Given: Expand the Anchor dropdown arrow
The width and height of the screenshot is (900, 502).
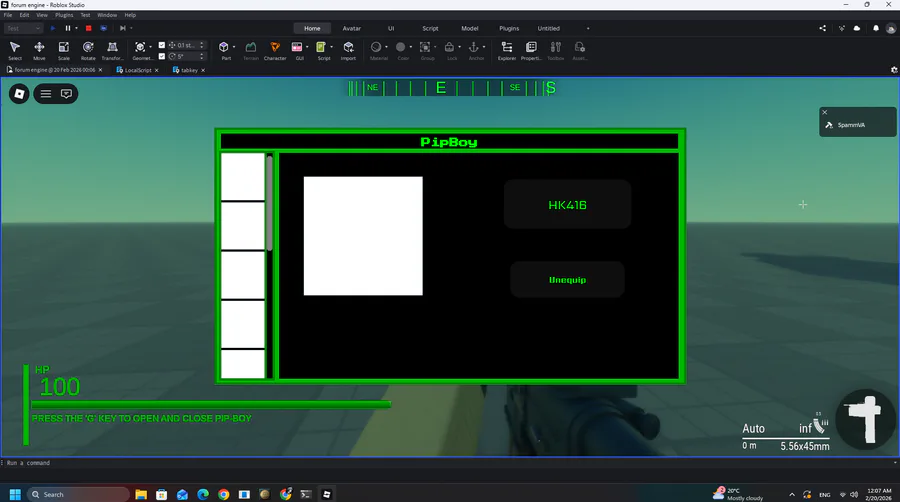Looking at the screenshot, I should point(484,47).
